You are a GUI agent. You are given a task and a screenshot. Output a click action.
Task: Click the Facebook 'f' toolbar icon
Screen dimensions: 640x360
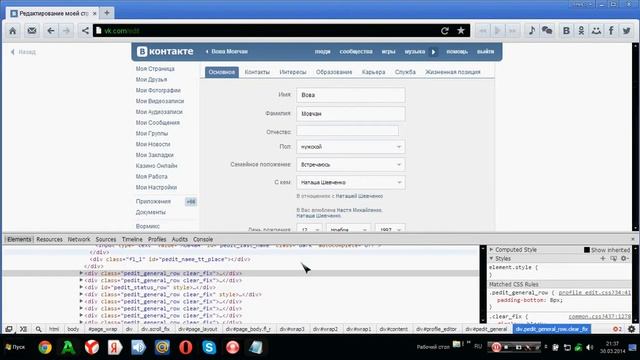[611, 31]
